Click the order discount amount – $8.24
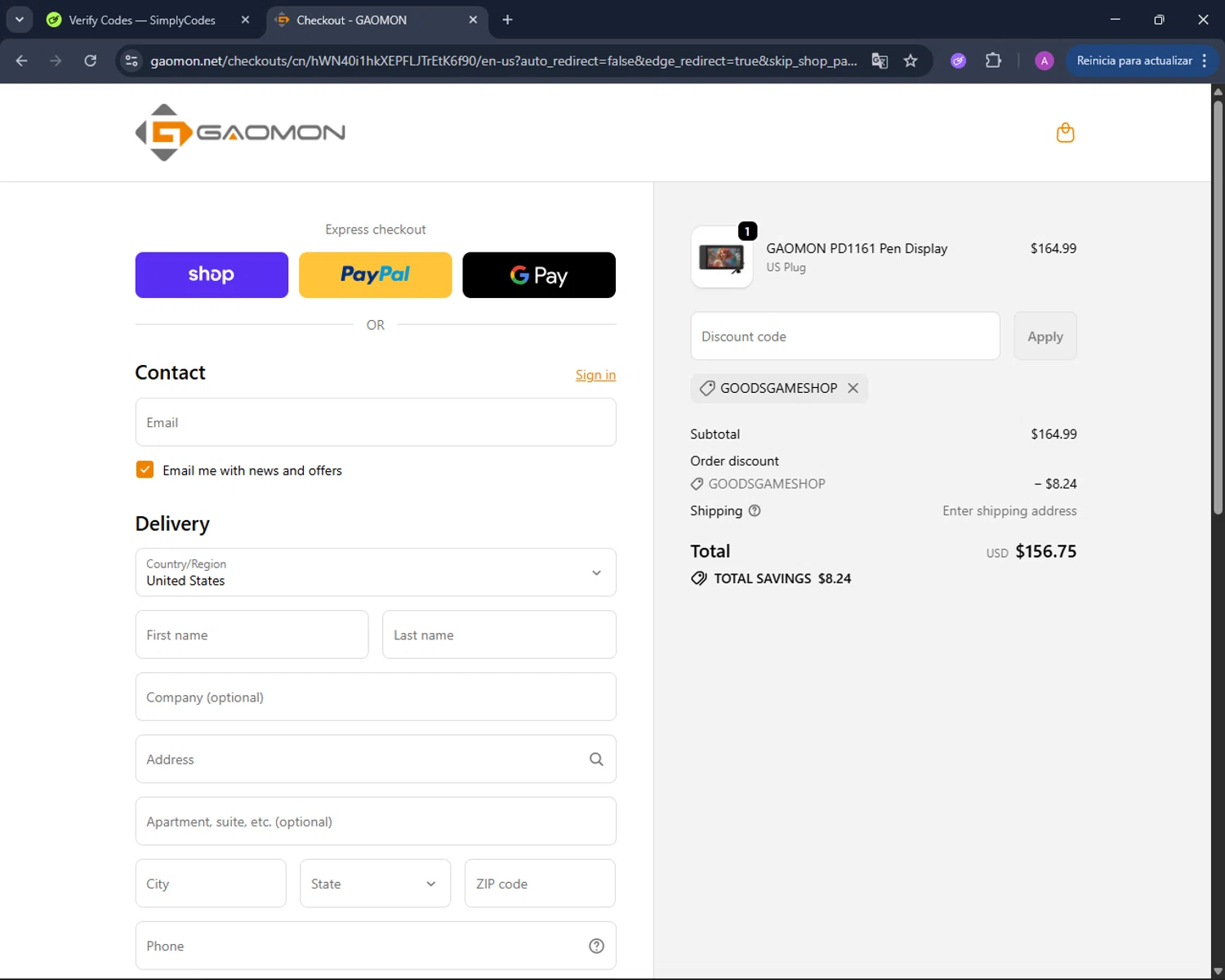The height and width of the screenshot is (980, 1225). click(x=1055, y=483)
